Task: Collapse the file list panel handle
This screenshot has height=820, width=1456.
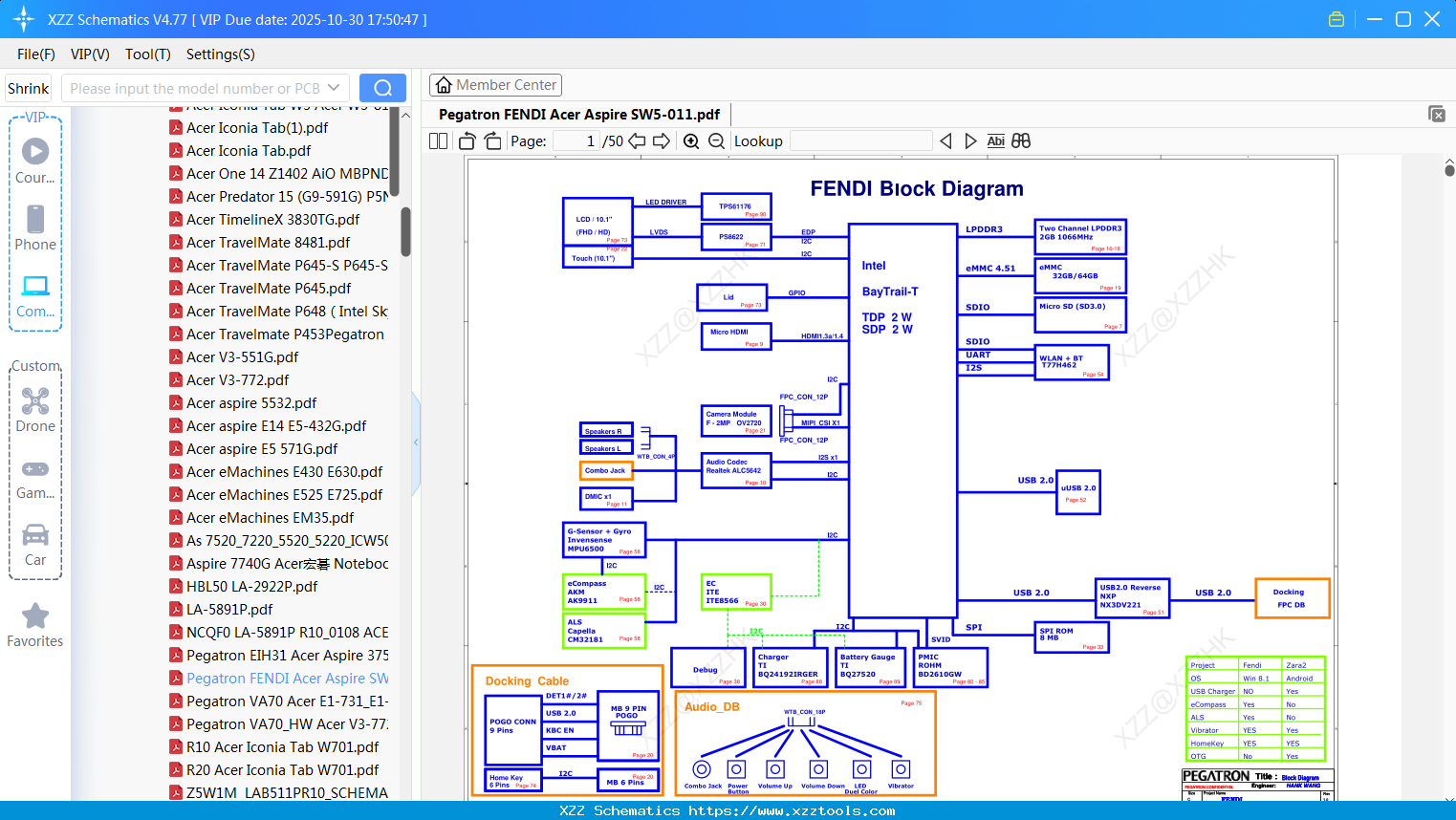Action: (416, 442)
